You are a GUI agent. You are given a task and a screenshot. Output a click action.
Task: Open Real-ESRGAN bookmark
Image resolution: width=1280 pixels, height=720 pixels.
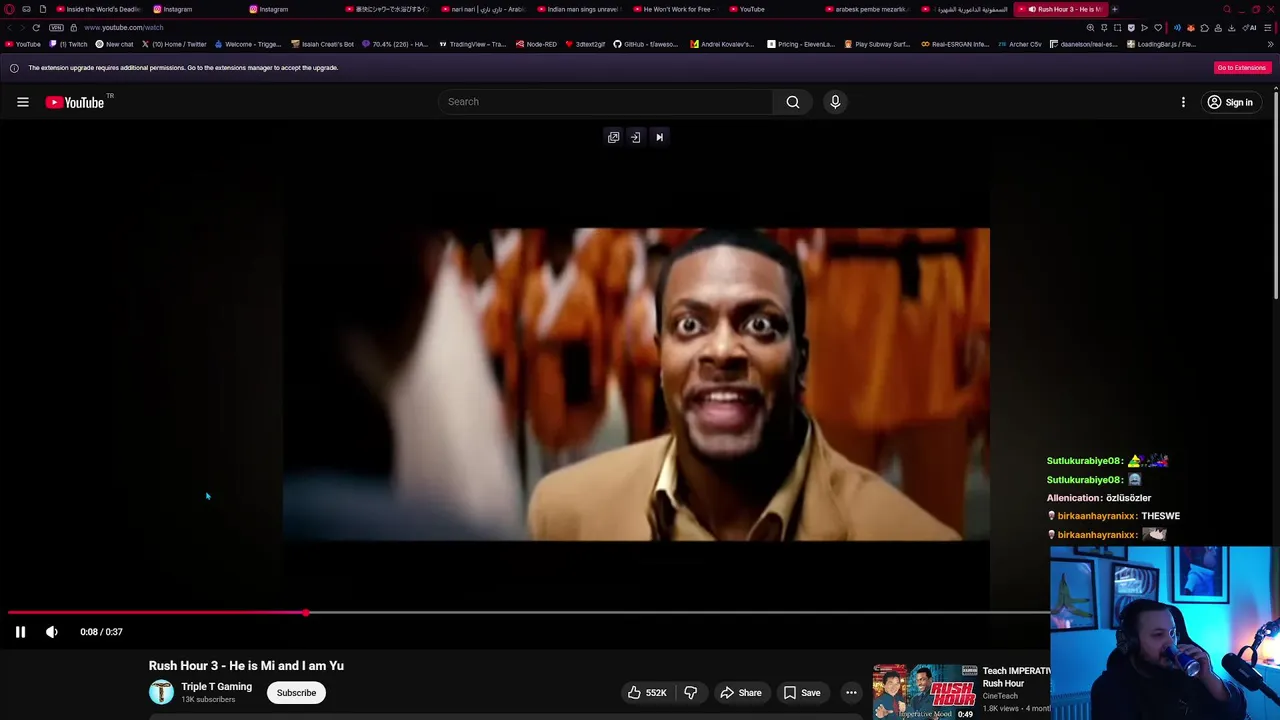(x=955, y=44)
